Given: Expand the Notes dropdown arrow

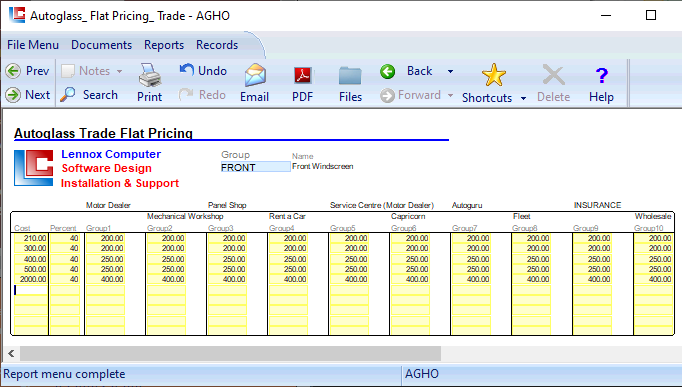Looking at the screenshot, I should (x=119, y=71).
